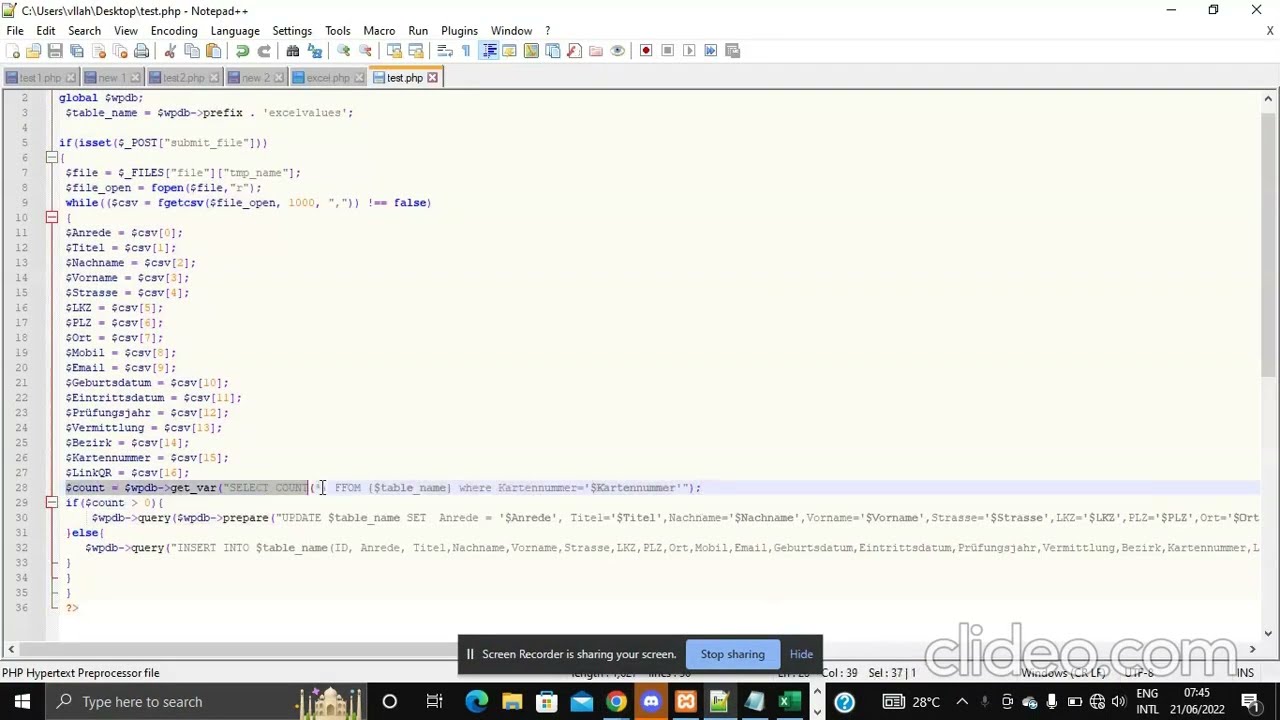The image size is (1280, 720).
Task: Click the Redo toolbar icon
Action: 264,51
